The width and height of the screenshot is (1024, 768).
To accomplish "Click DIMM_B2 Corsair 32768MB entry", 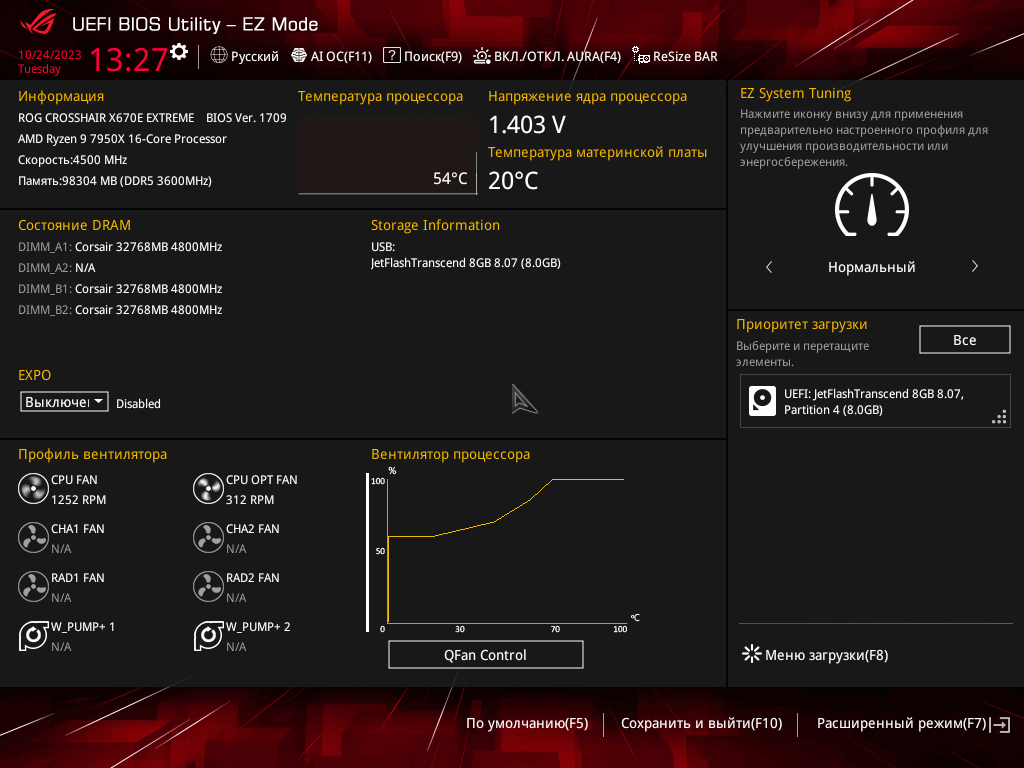I will [120, 310].
